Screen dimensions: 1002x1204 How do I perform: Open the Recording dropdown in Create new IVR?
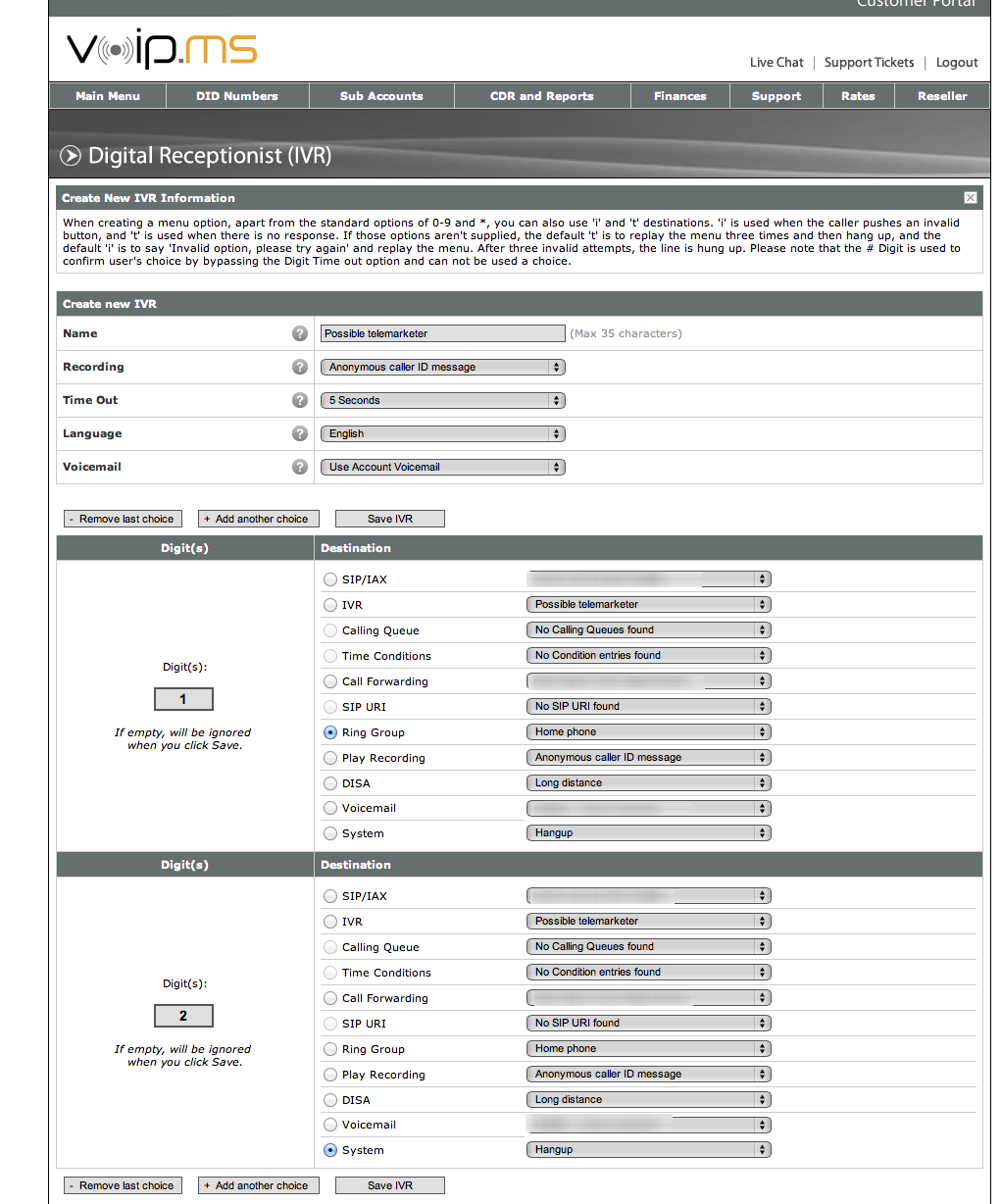pyautogui.click(x=443, y=367)
